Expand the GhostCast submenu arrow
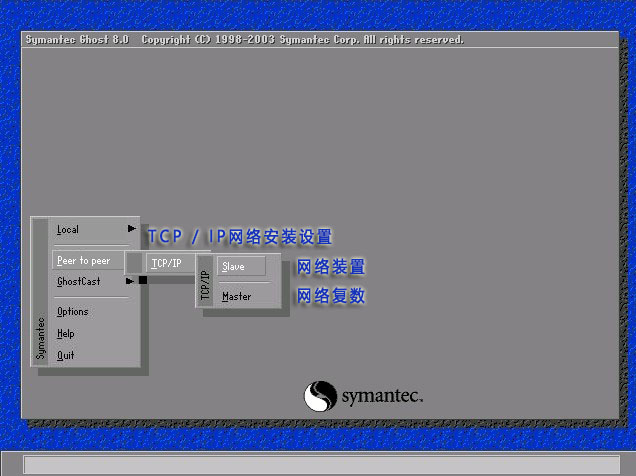This screenshot has width=636, height=476. [x=129, y=281]
